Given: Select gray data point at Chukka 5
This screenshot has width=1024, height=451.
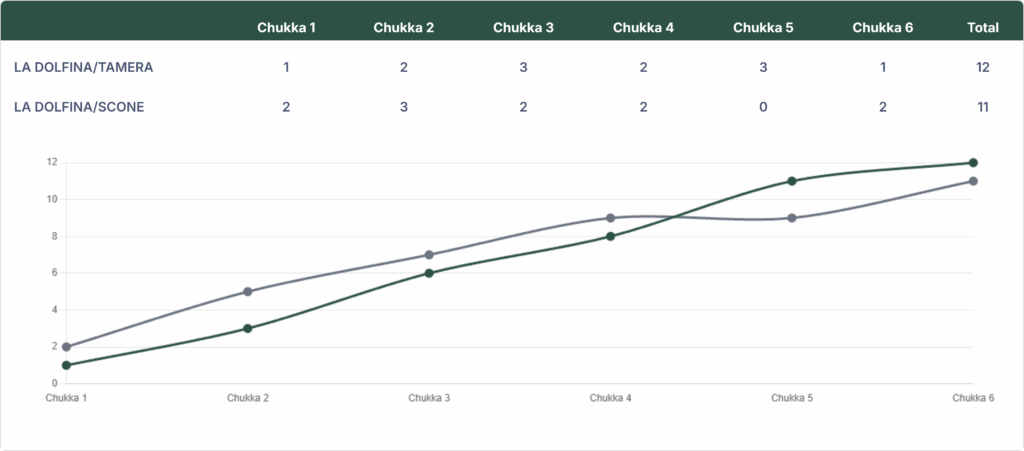Looking at the screenshot, I should (792, 218).
